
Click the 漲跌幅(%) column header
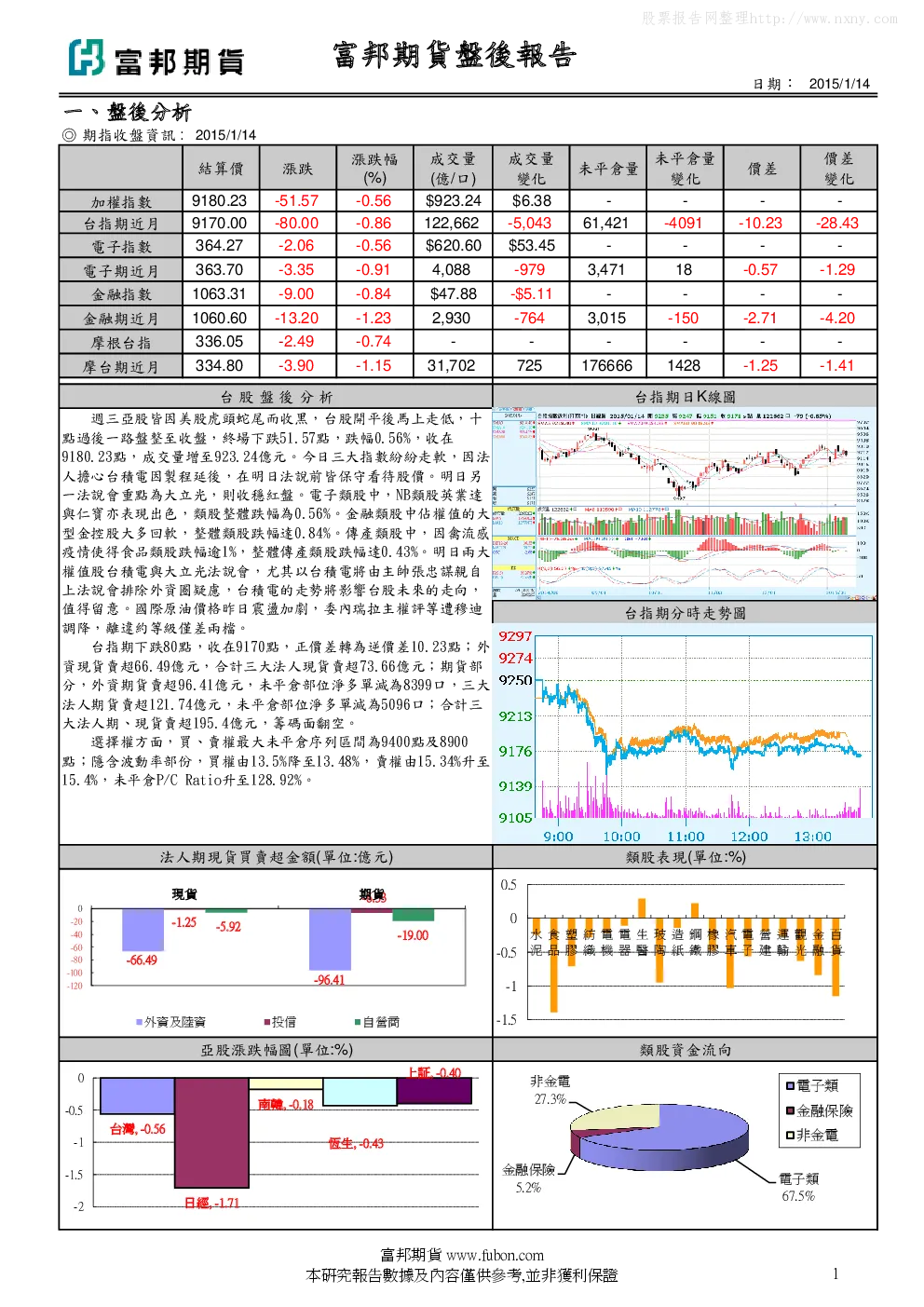[374, 169]
